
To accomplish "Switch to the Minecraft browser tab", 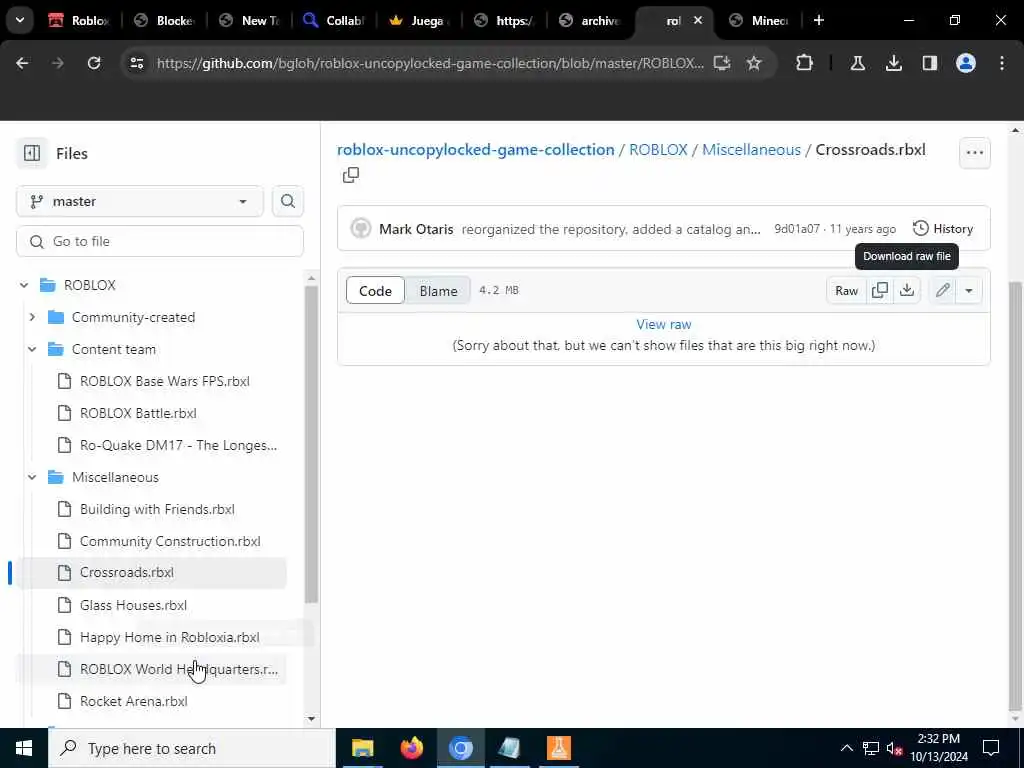I will tap(758, 20).
